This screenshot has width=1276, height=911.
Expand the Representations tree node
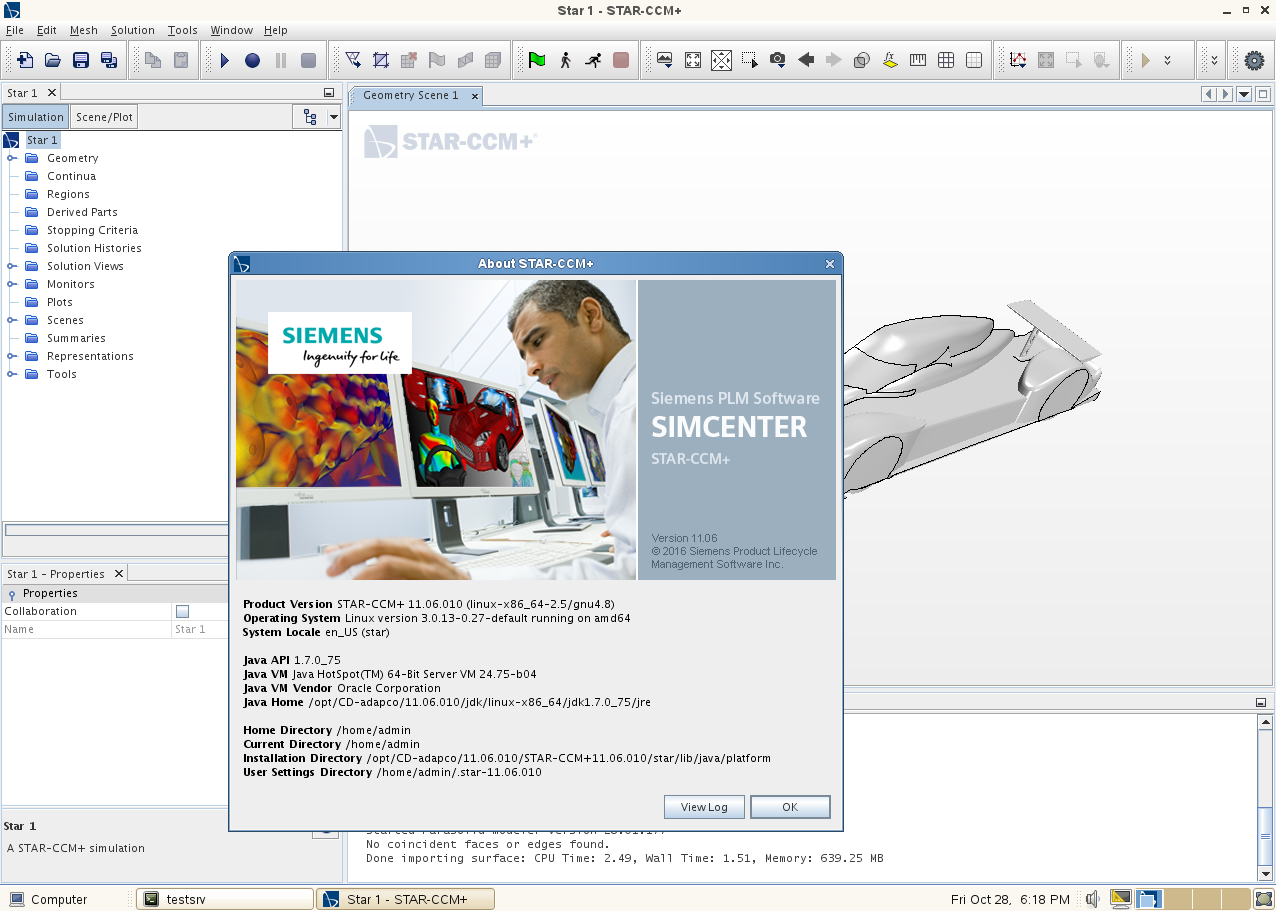12,356
